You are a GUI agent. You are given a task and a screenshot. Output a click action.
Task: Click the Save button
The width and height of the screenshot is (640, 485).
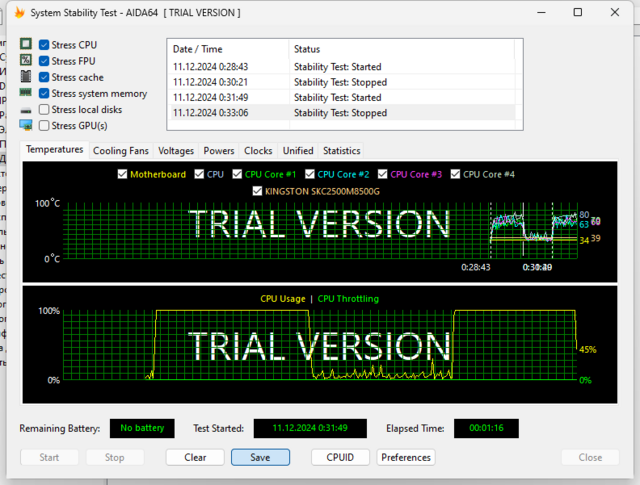(260, 457)
